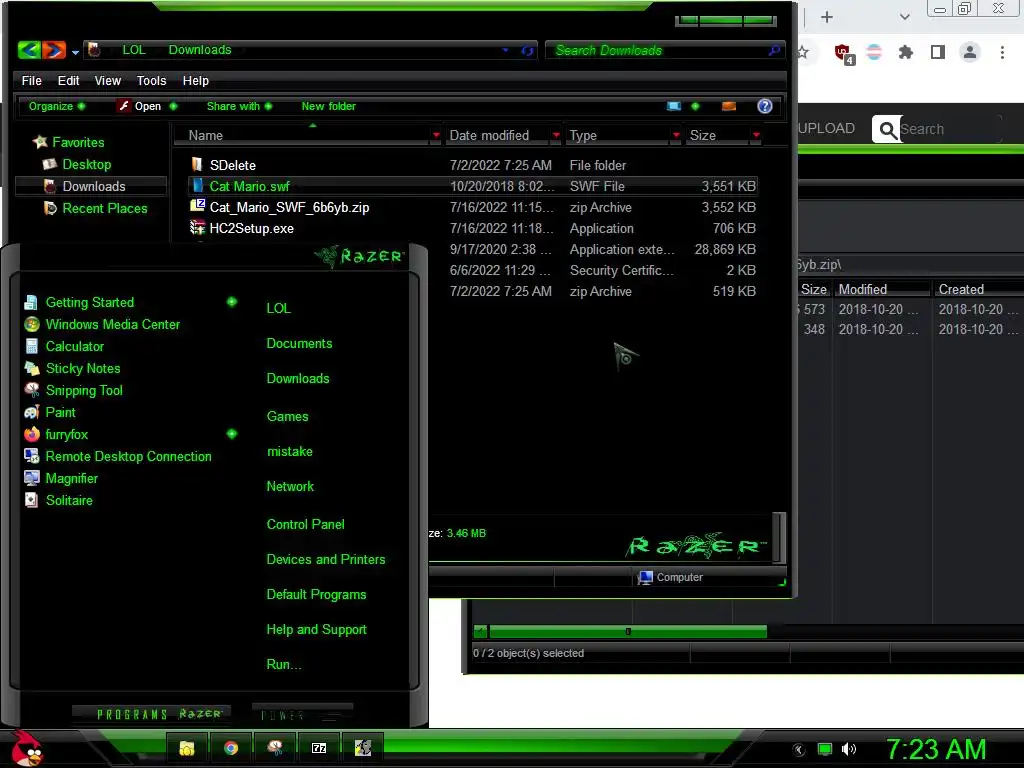Open the Edit menu
Screen dimensions: 1024x768
[68, 80]
